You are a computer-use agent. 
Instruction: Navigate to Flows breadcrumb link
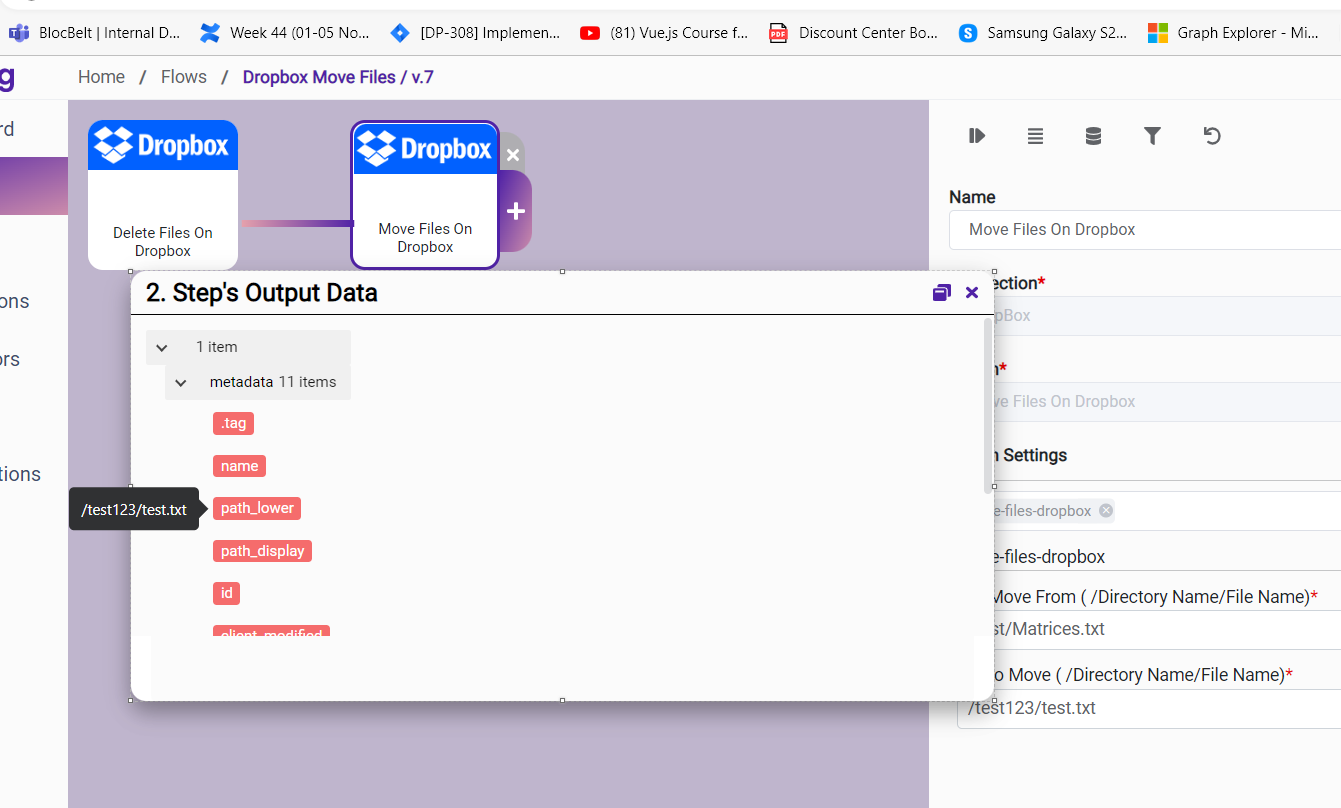pyautogui.click(x=184, y=77)
